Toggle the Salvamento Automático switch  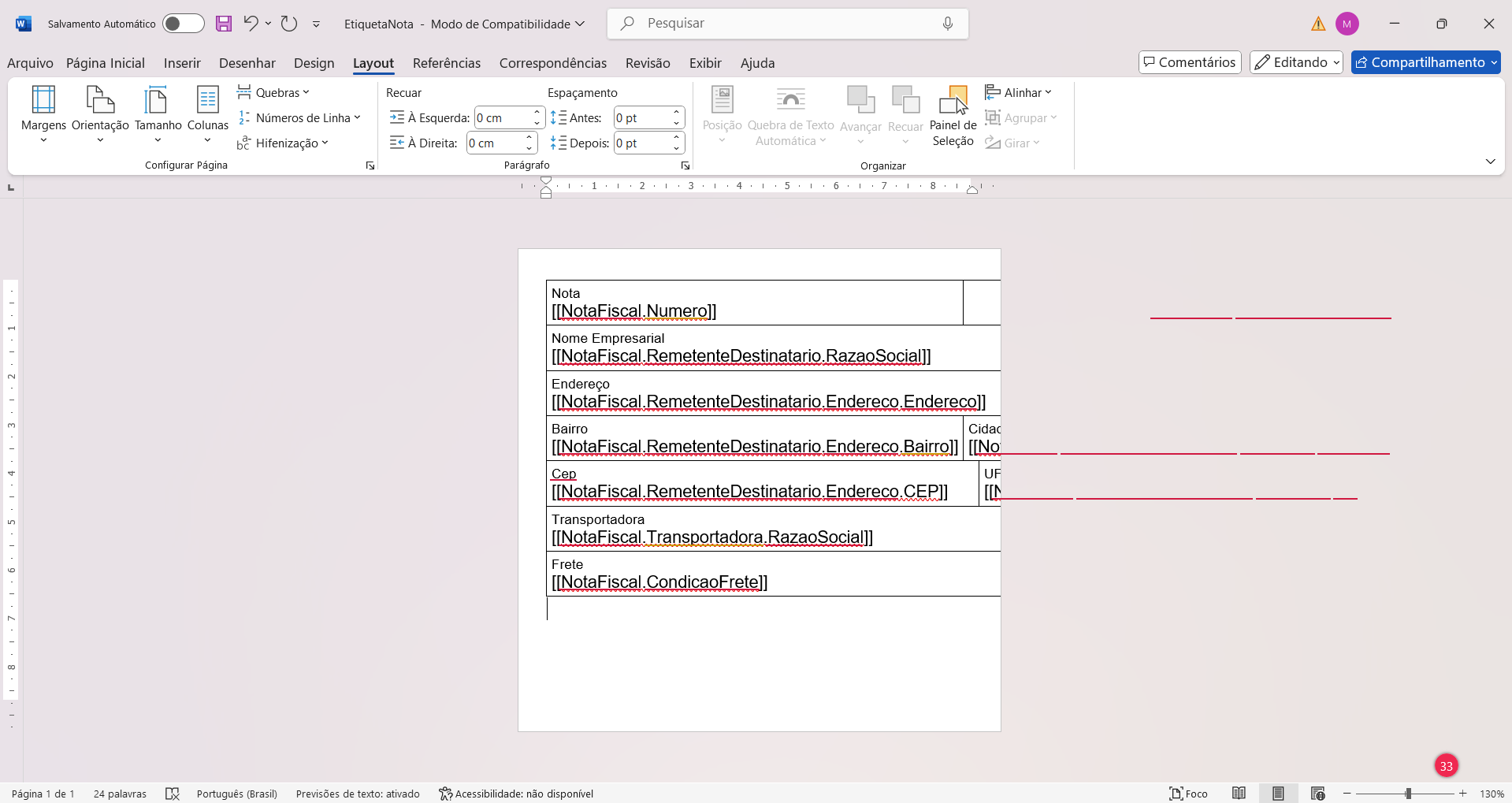click(183, 24)
